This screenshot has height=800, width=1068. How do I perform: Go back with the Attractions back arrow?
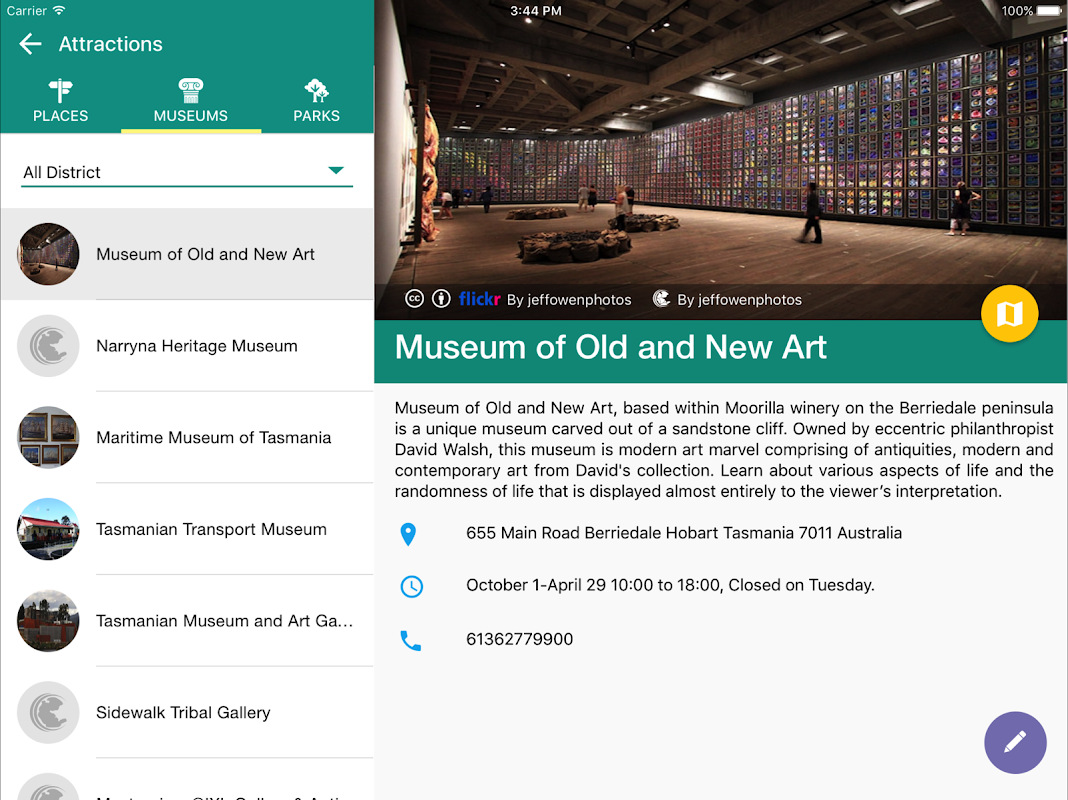point(31,44)
